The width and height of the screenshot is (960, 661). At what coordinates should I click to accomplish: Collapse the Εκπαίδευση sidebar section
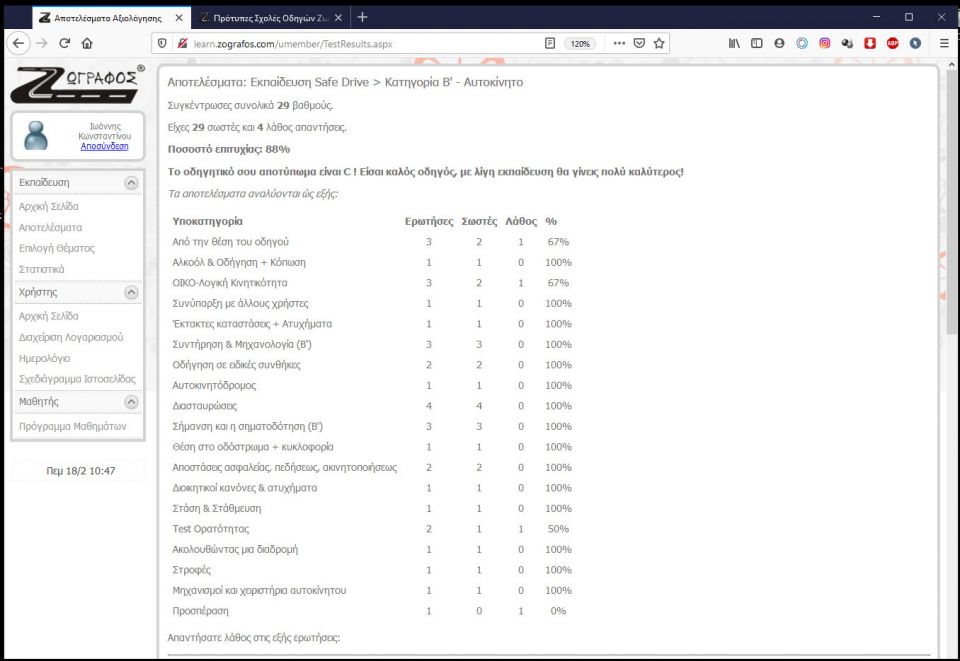pos(131,184)
